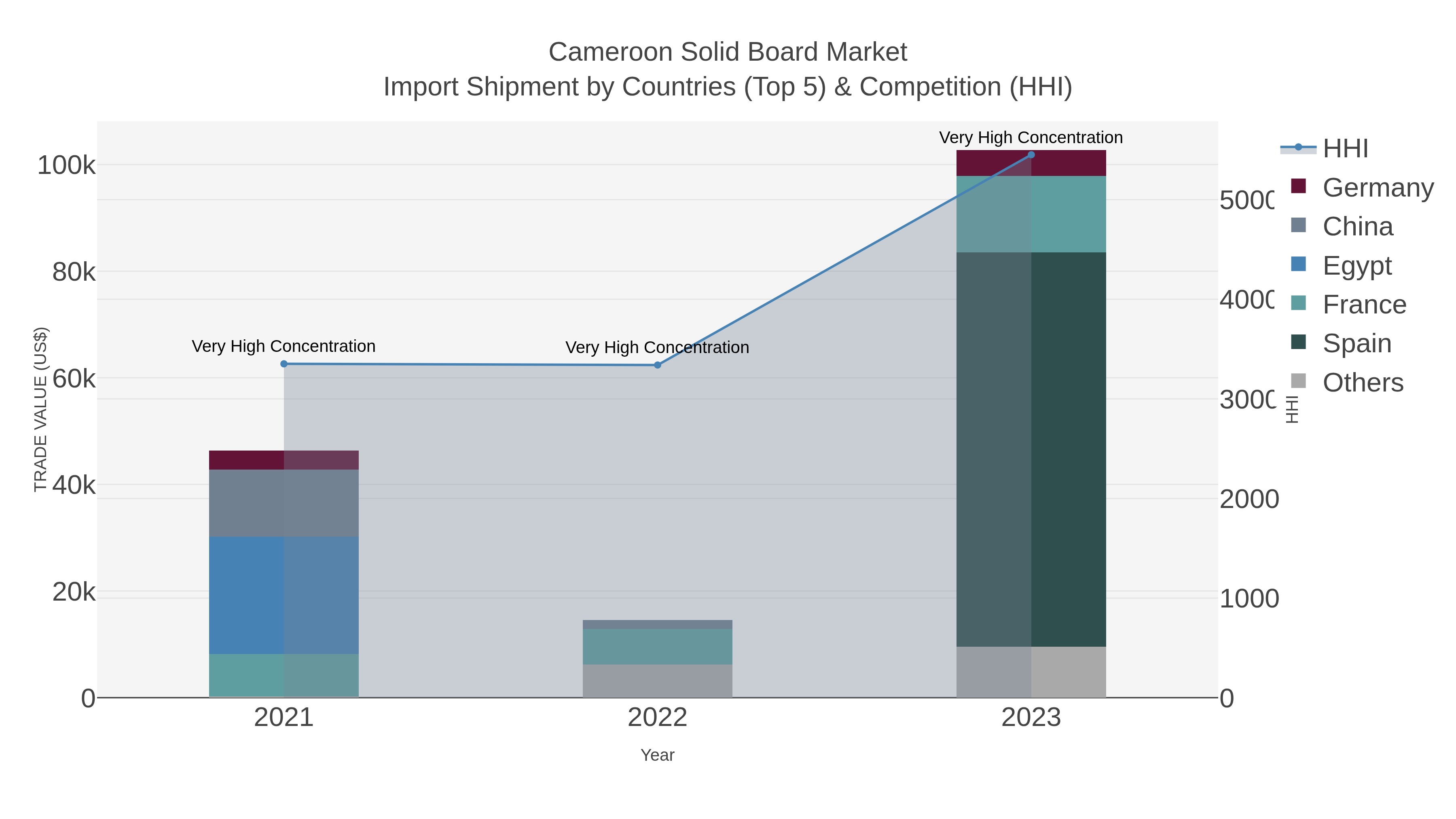Click the 100k tick on trade value axis
The width and height of the screenshot is (1456, 819).
tap(66, 165)
